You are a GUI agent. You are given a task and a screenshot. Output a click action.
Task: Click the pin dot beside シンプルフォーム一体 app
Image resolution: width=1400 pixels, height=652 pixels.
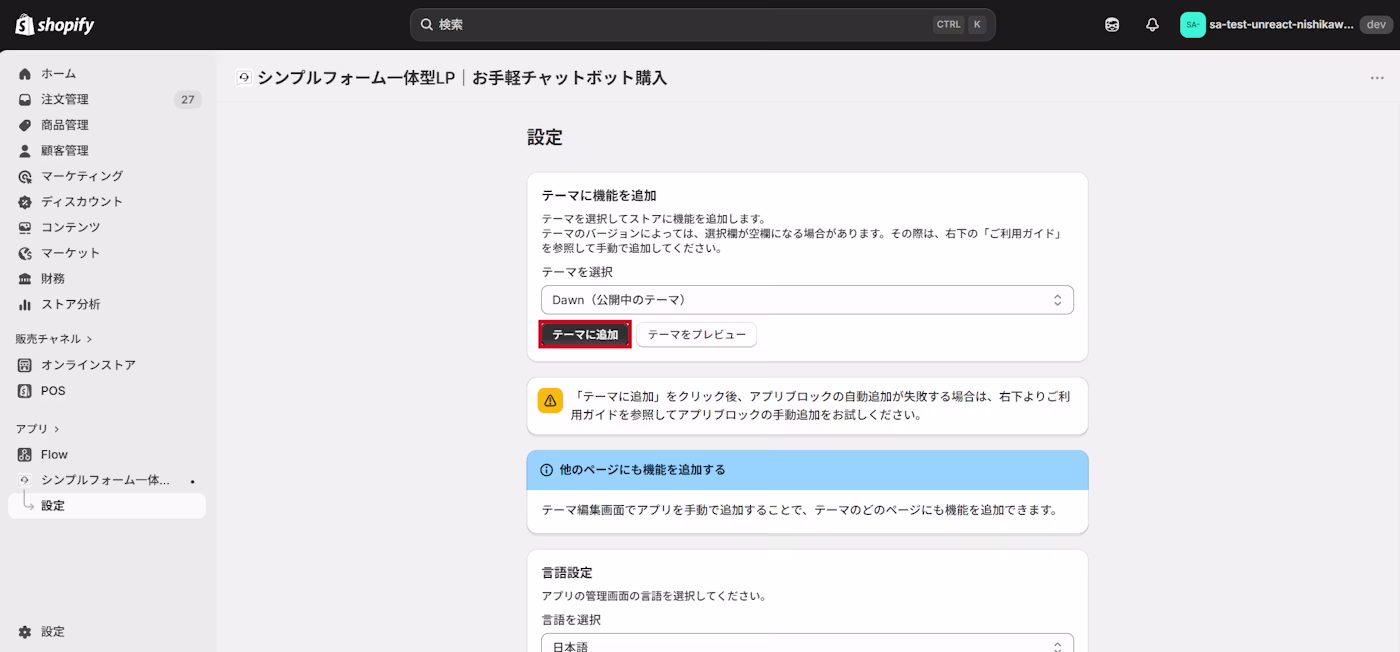pos(193,481)
